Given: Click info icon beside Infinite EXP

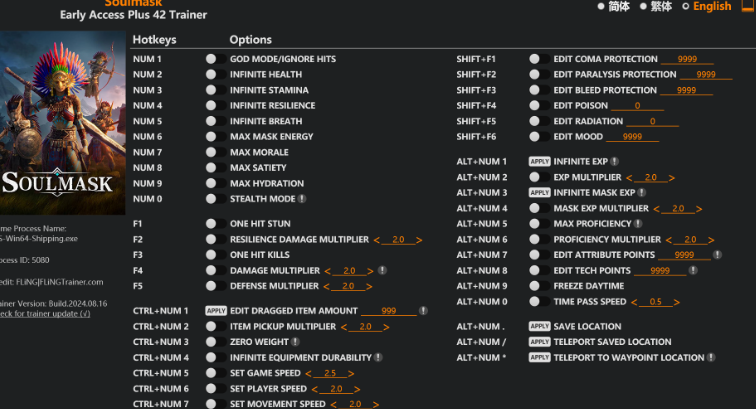Looking at the screenshot, I should pos(614,161).
